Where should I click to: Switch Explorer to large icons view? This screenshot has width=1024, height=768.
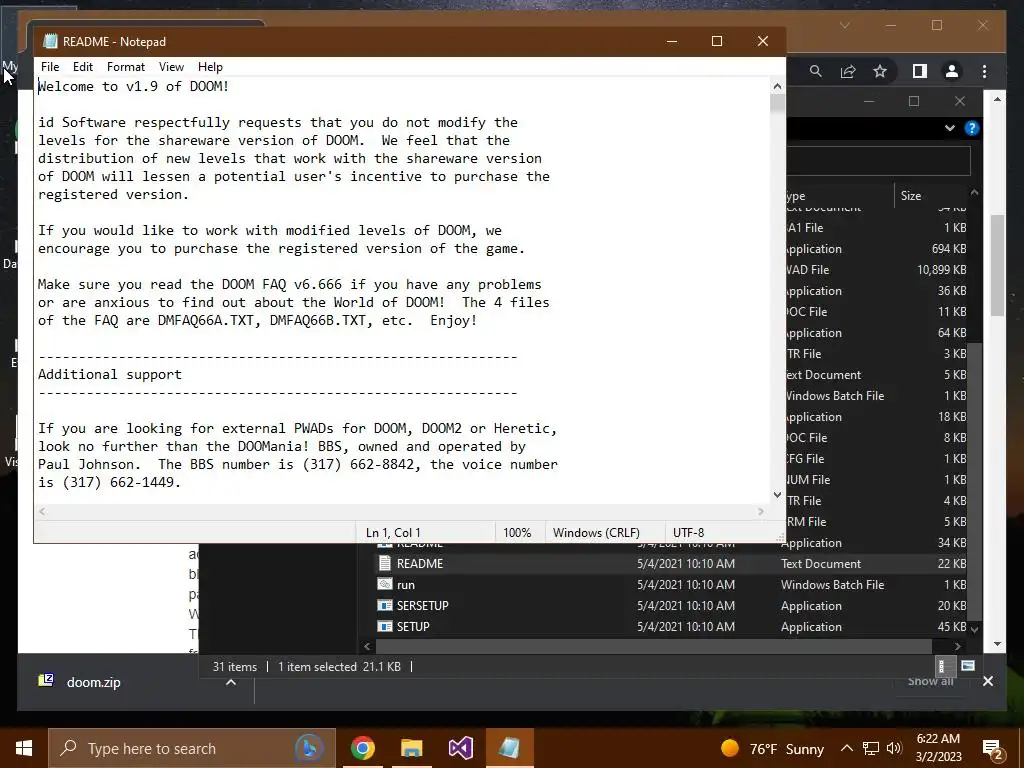coord(968,666)
